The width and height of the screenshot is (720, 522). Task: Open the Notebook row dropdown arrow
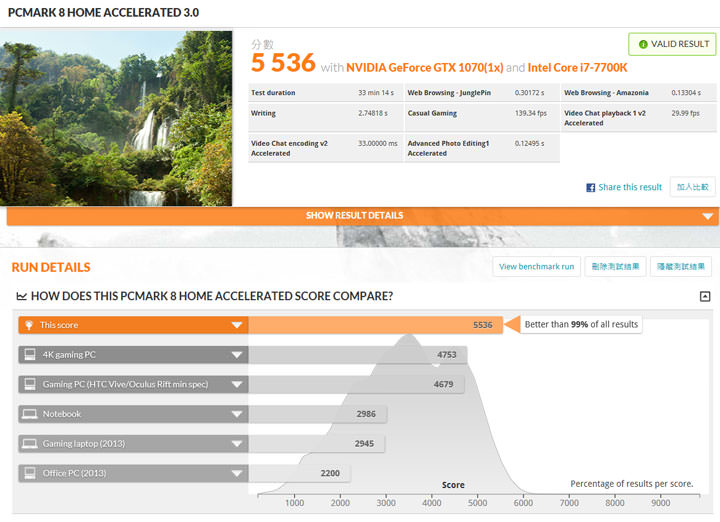click(x=238, y=414)
